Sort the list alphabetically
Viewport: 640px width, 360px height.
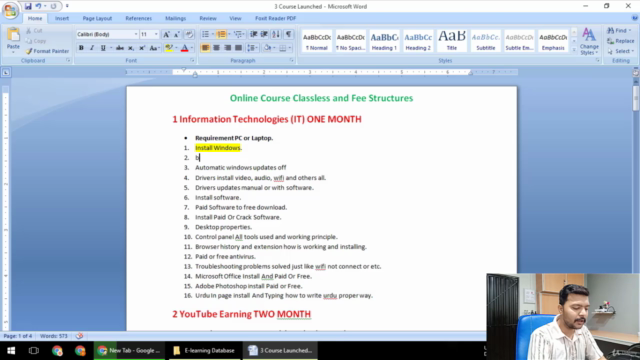coord(276,34)
